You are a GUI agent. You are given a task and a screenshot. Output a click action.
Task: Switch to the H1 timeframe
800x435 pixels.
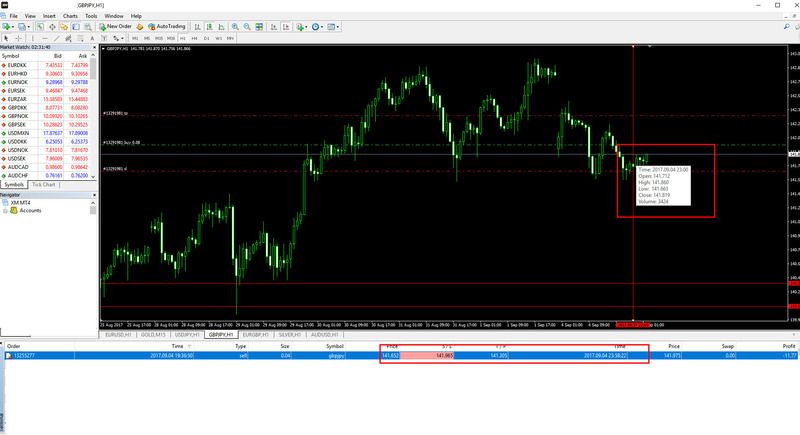(183, 38)
